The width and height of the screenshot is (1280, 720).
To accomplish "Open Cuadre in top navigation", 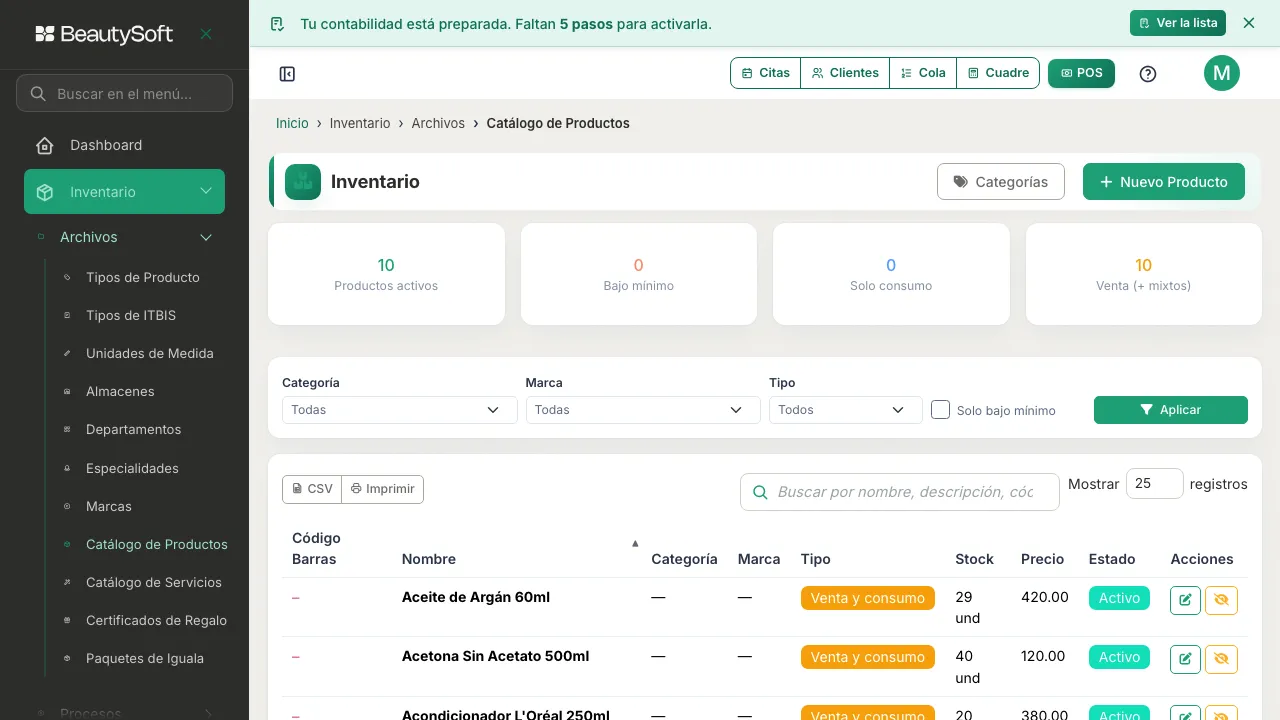I will pos(998,73).
